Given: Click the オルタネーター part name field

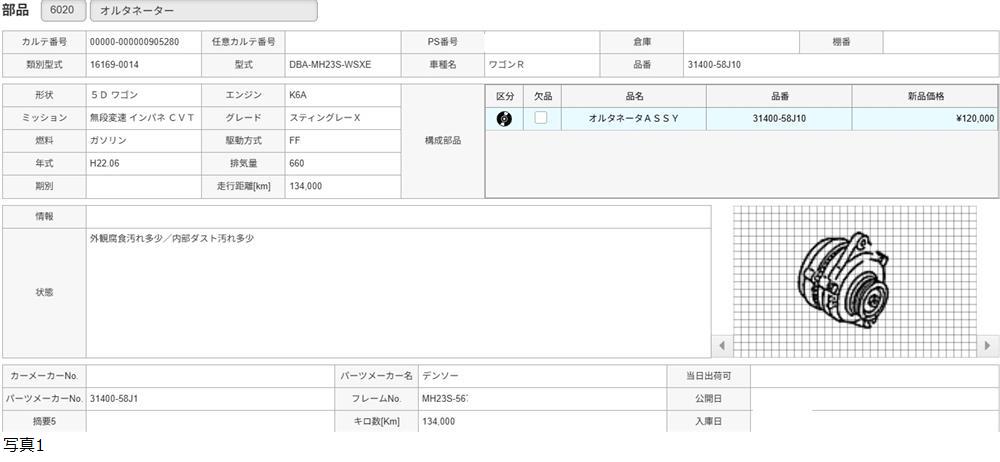Looking at the screenshot, I should click(x=203, y=11).
